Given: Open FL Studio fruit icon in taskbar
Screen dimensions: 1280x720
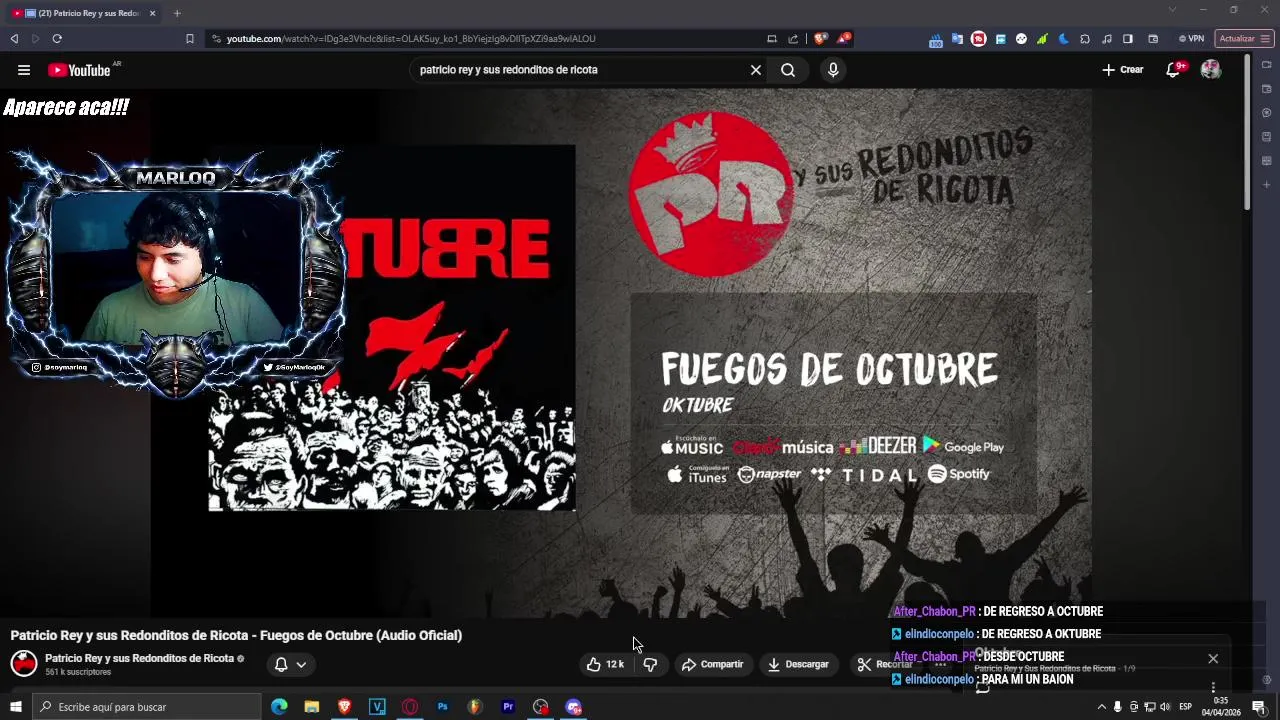Looking at the screenshot, I should 475,707.
